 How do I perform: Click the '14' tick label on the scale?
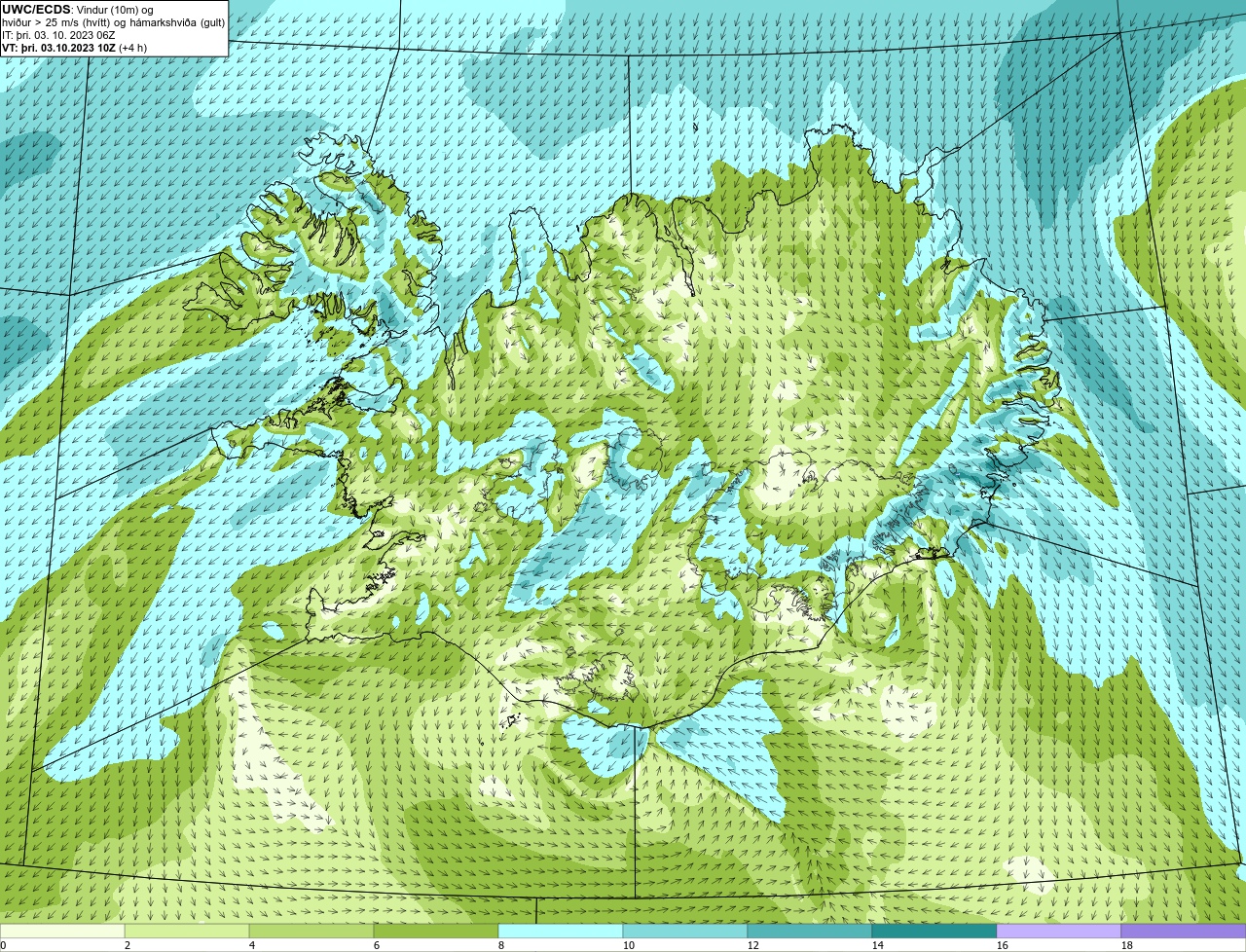[878, 945]
